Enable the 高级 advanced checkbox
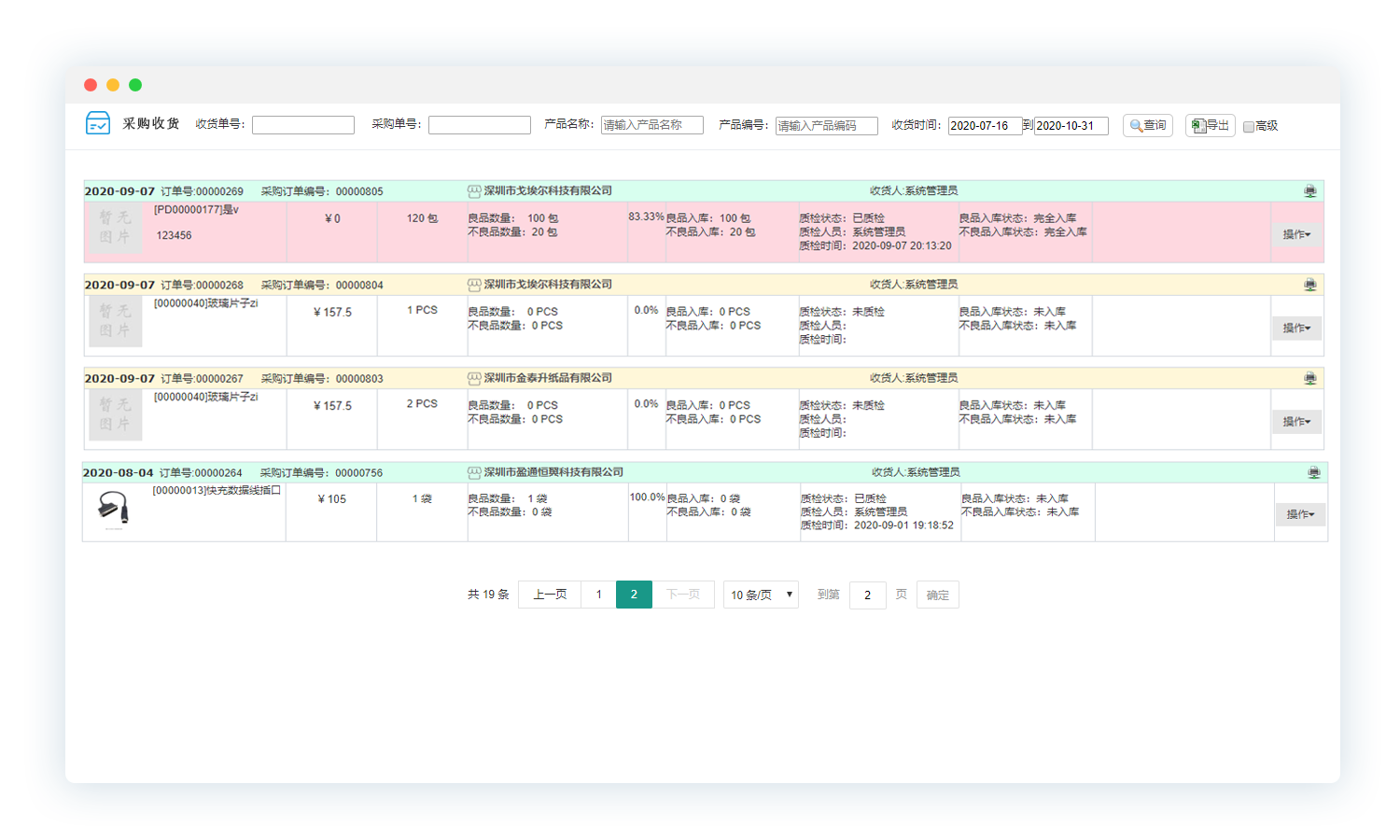Image resolution: width=1400 pixels, height=840 pixels. [x=1249, y=127]
